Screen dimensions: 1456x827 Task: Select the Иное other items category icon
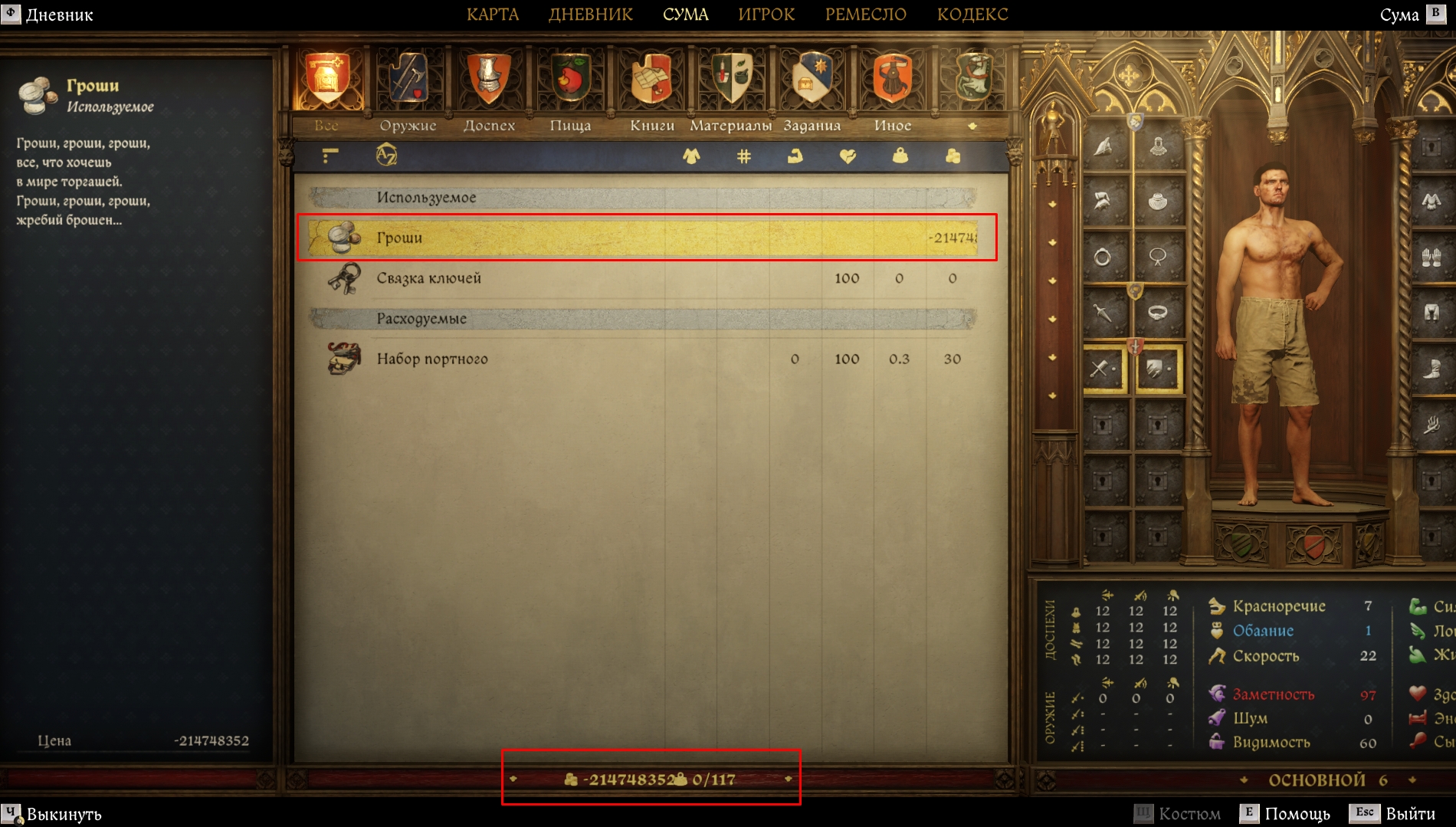point(893,78)
